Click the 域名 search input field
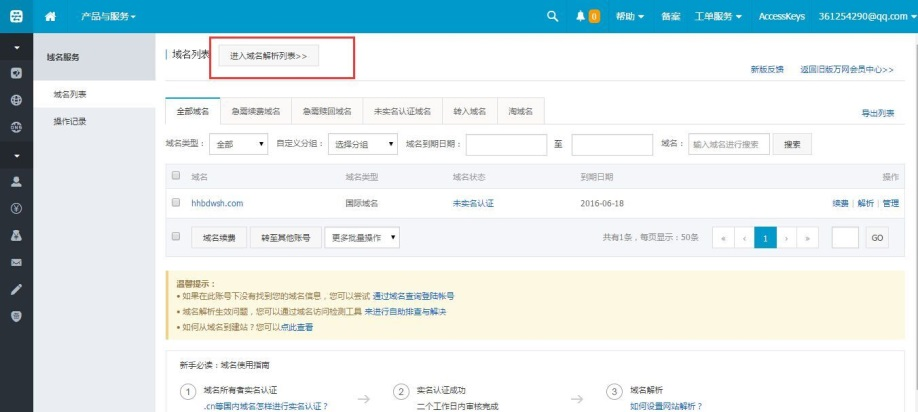The height and width of the screenshot is (412, 918). click(729, 145)
